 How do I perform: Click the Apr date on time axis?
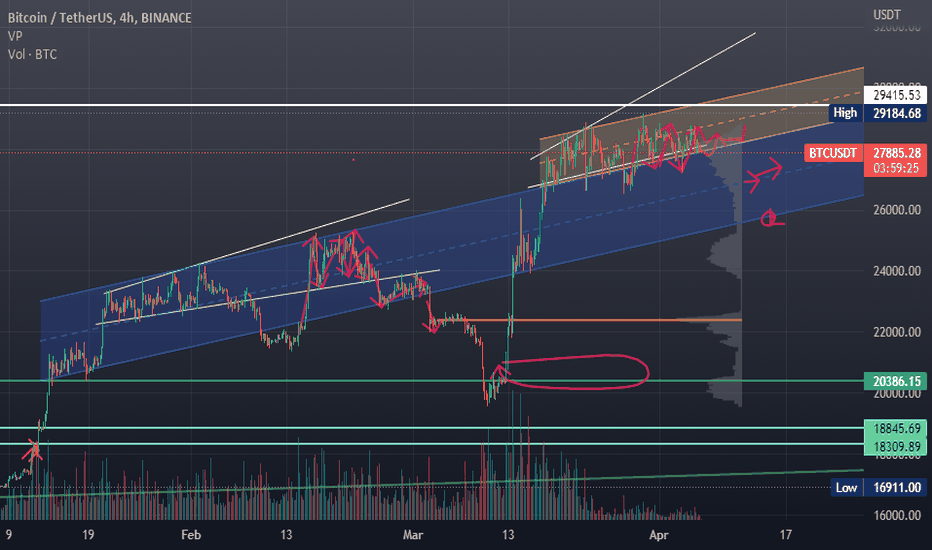pyautogui.click(x=659, y=535)
